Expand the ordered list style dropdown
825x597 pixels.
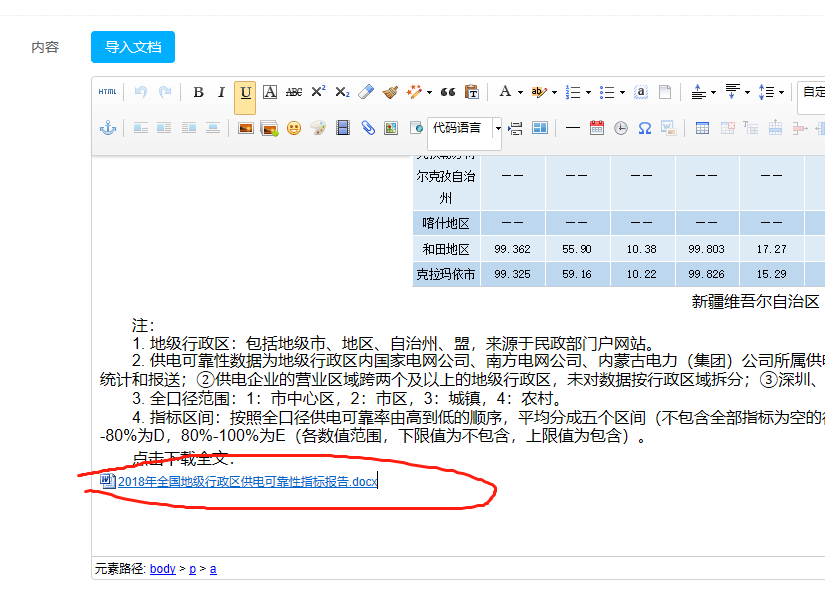click(x=588, y=92)
